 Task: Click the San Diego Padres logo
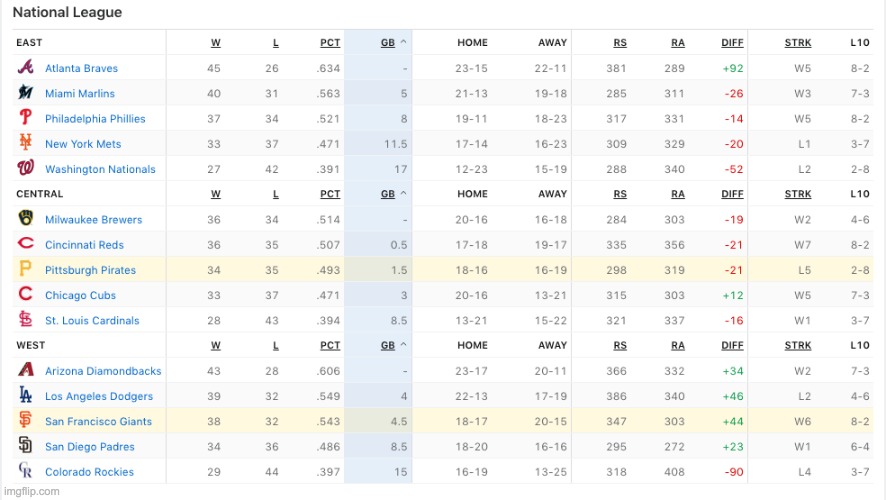[25, 445]
